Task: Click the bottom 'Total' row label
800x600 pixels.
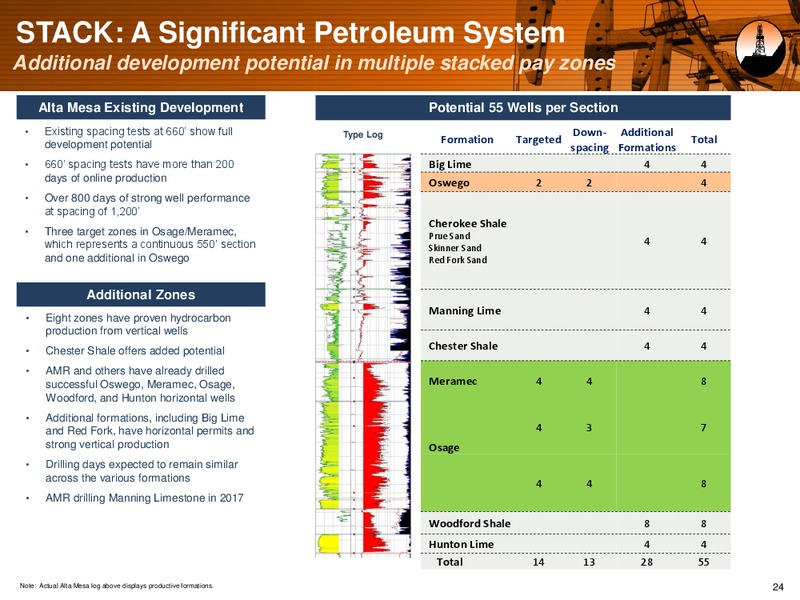Action: [x=449, y=562]
